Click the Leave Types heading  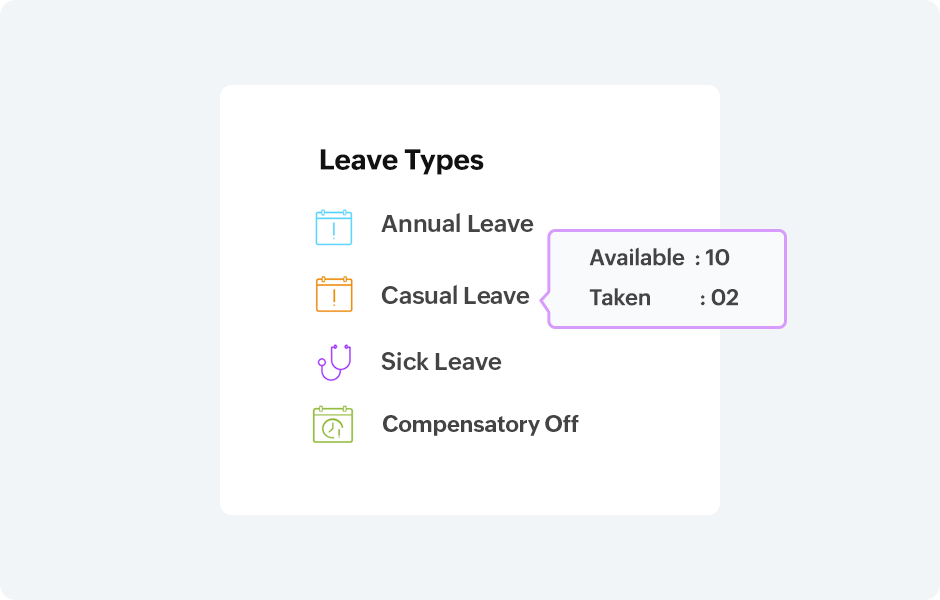coord(401,160)
